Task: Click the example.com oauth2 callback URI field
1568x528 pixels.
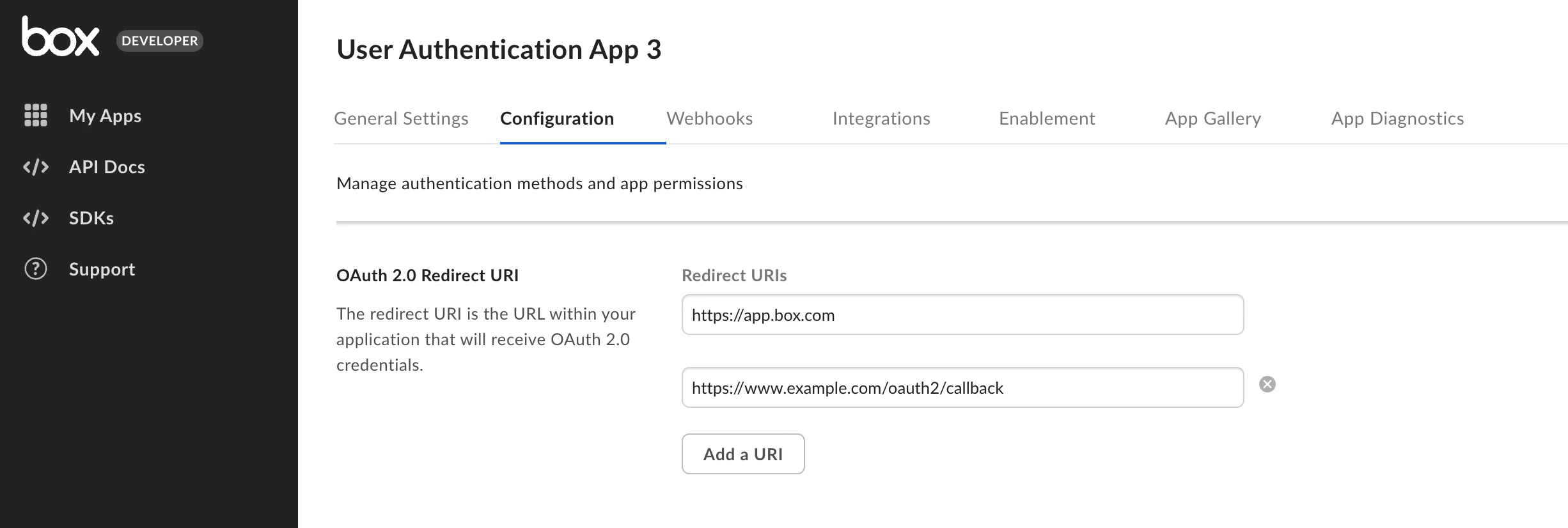Action: (x=962, y=387)
